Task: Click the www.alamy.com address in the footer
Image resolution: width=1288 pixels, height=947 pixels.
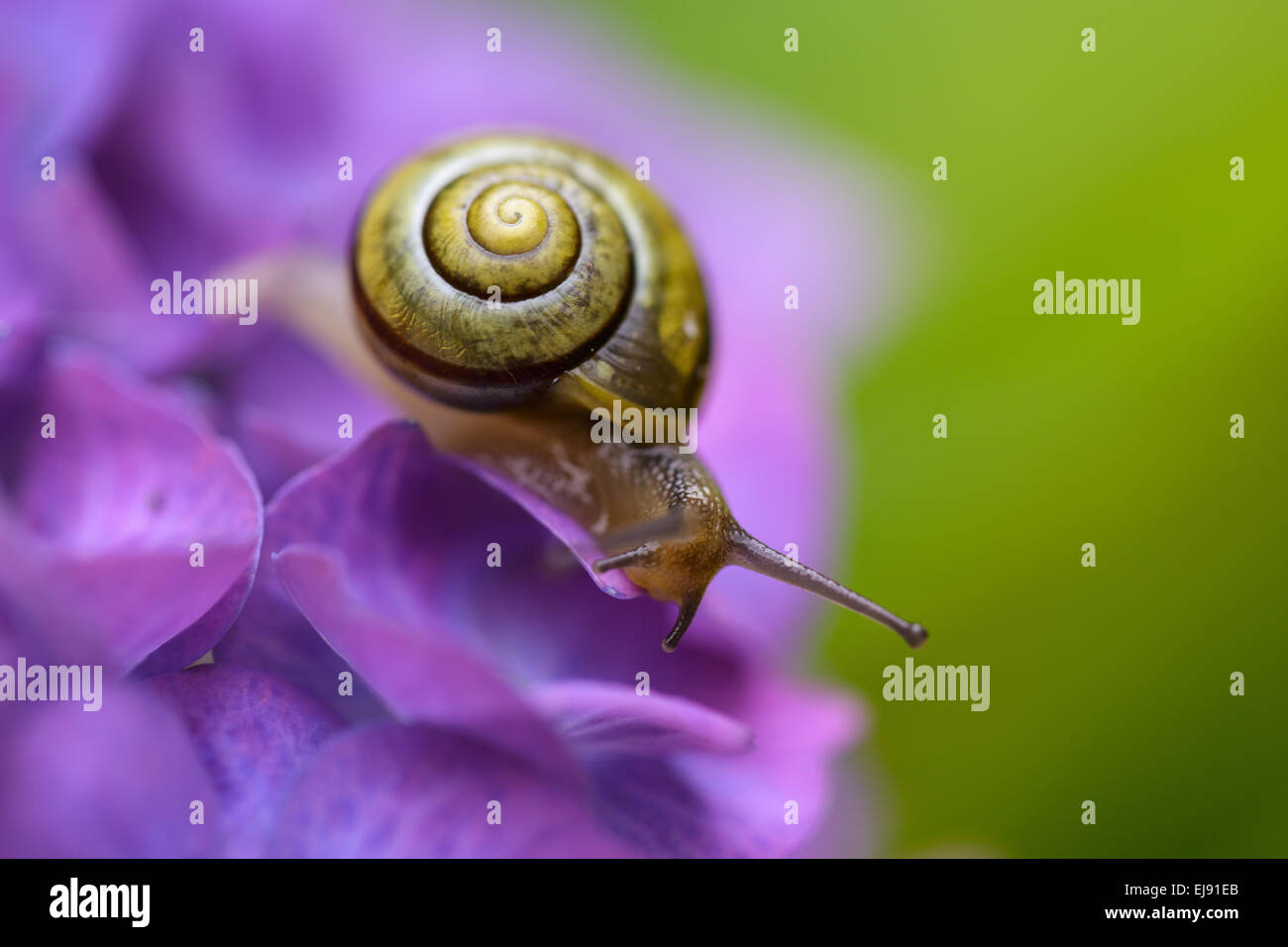Action: pyautogui.click(x=1171, y=912)
